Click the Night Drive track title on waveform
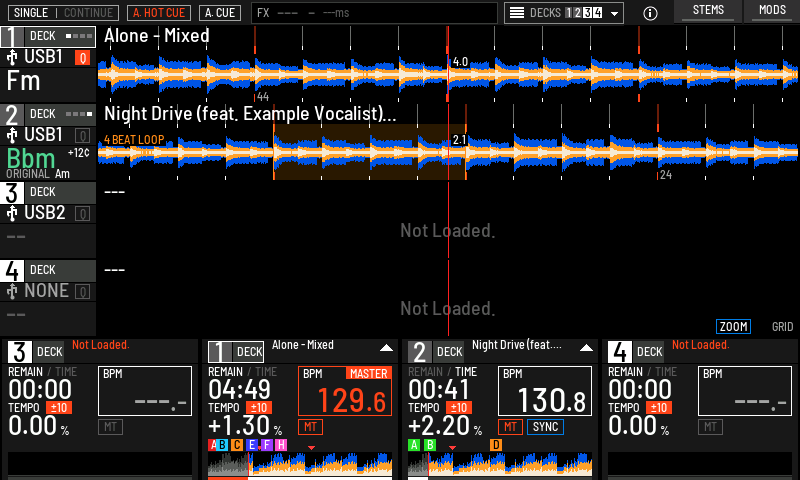The height and width of the screenshot is (480, 800). tap(250, 114)
